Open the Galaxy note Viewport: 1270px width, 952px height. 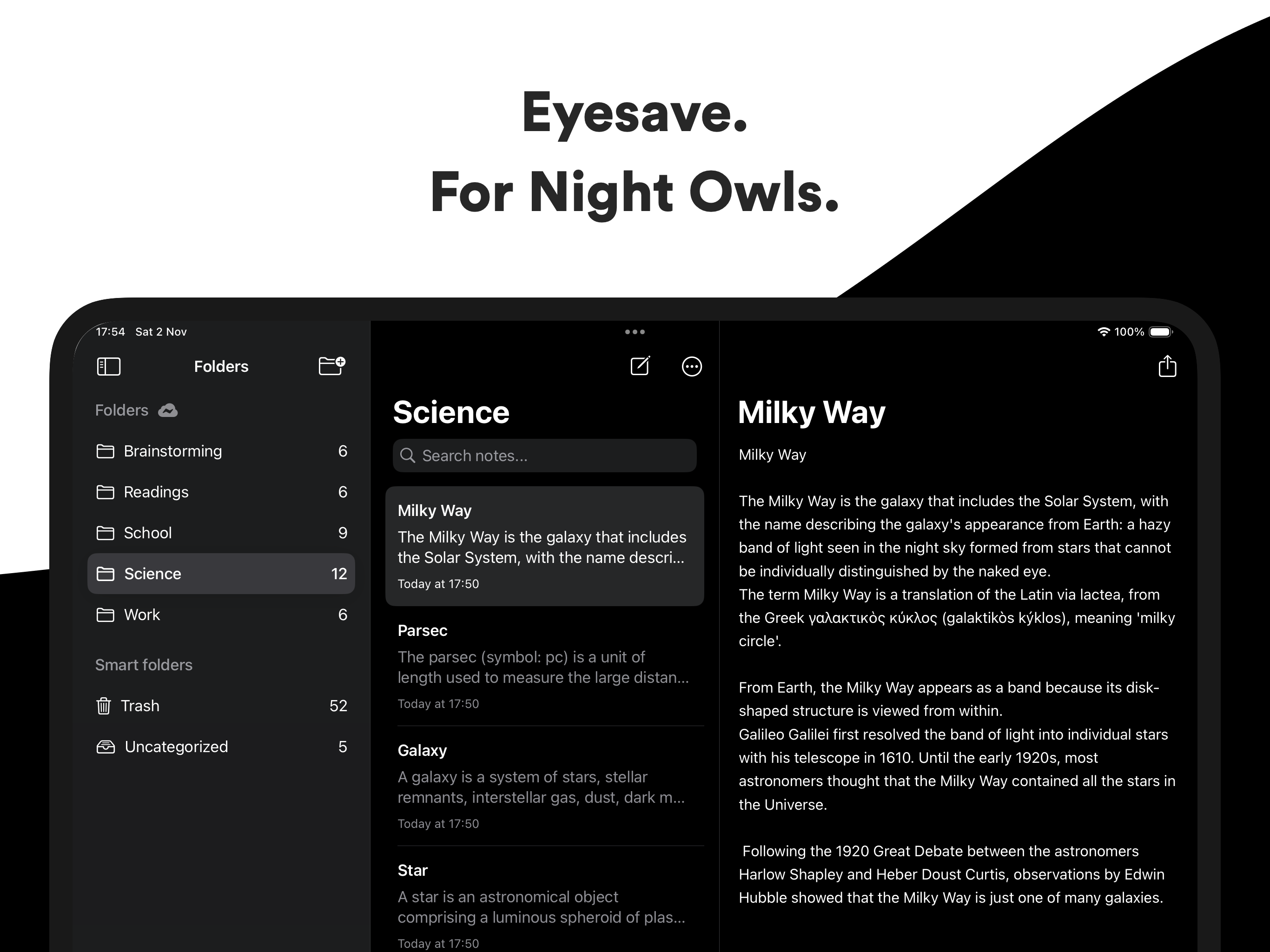(x=544, y=786)
